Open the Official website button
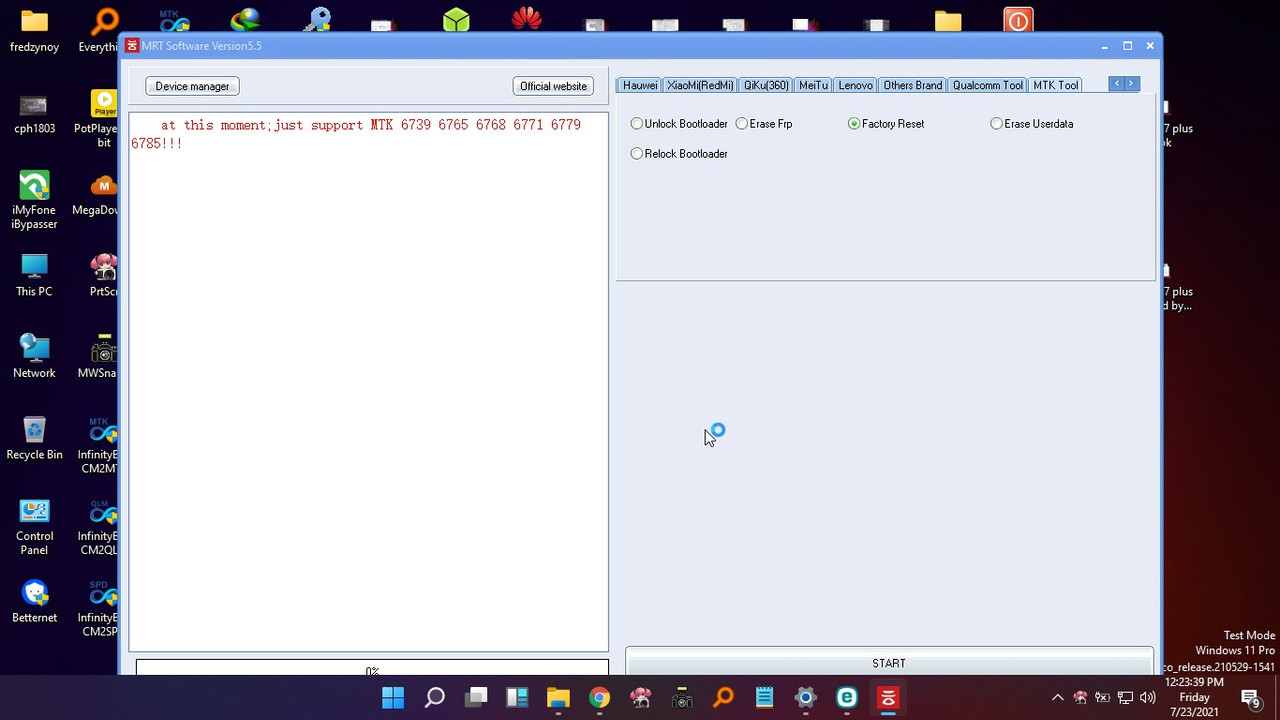Viewport: 1280px width, 720px height. pos(553,86)
